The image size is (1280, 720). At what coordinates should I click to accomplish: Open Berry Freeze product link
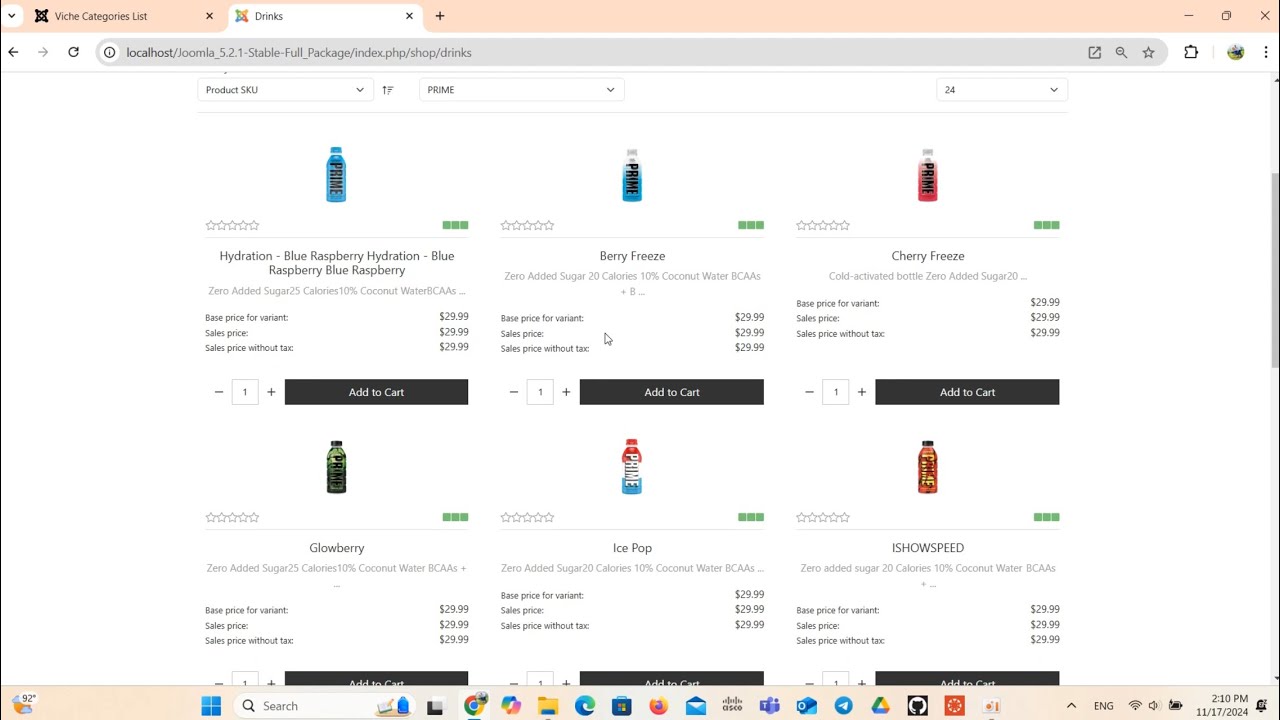tap(632, 256)
